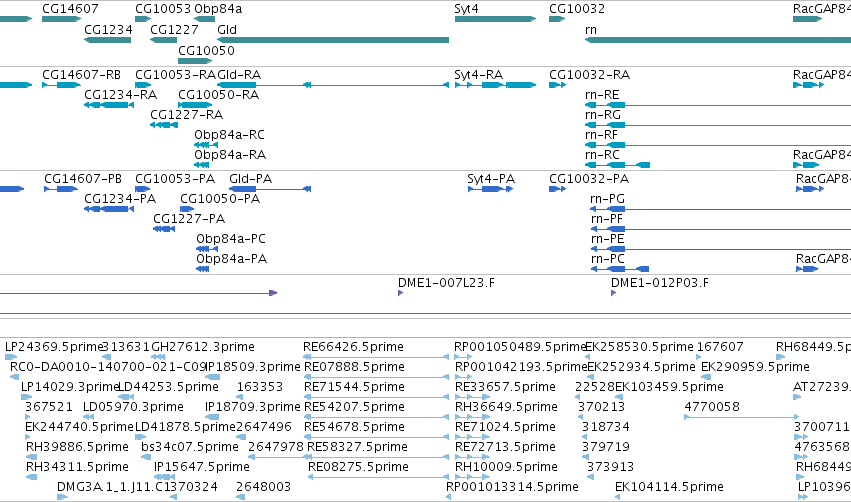Select the RE07888.5prime EST label

[354, 367]
